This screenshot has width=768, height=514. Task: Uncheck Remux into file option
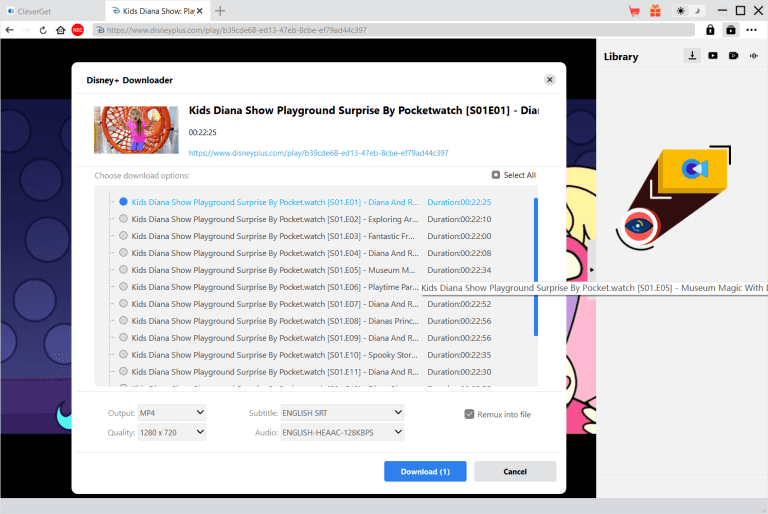[469, 414]
